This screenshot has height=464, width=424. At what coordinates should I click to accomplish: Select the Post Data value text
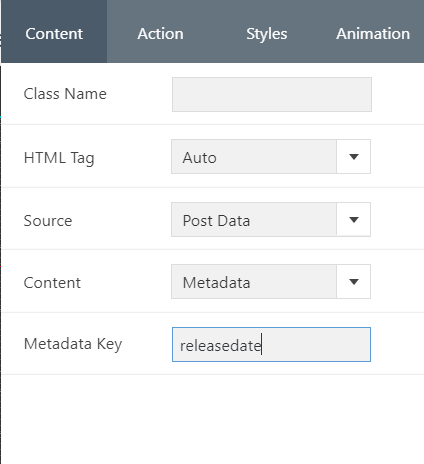216,221
